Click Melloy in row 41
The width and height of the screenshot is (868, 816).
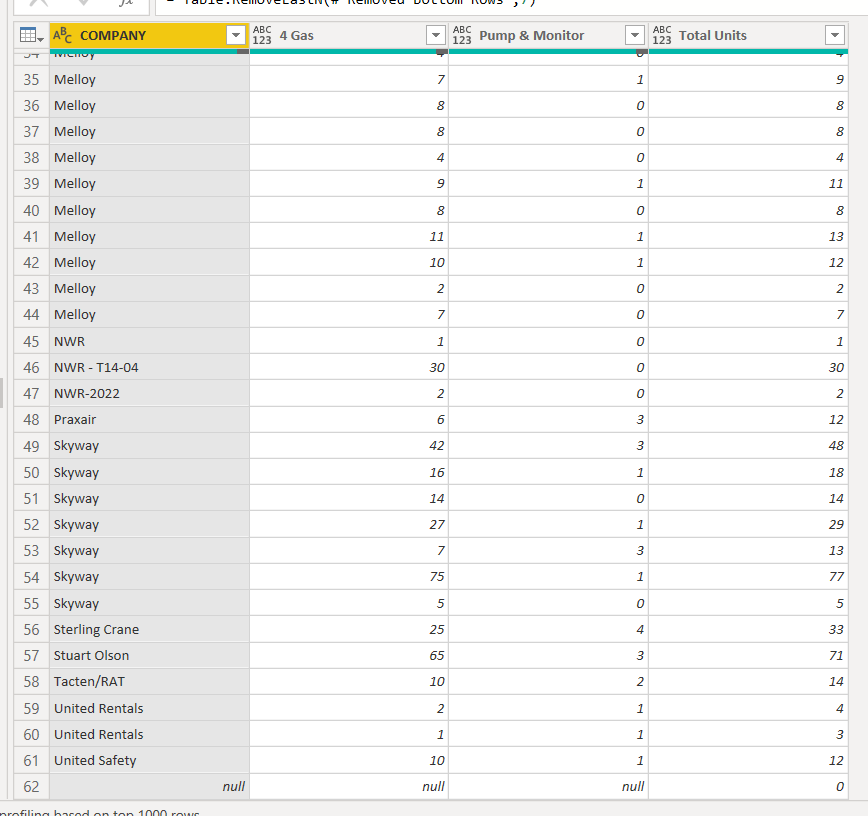149,236
